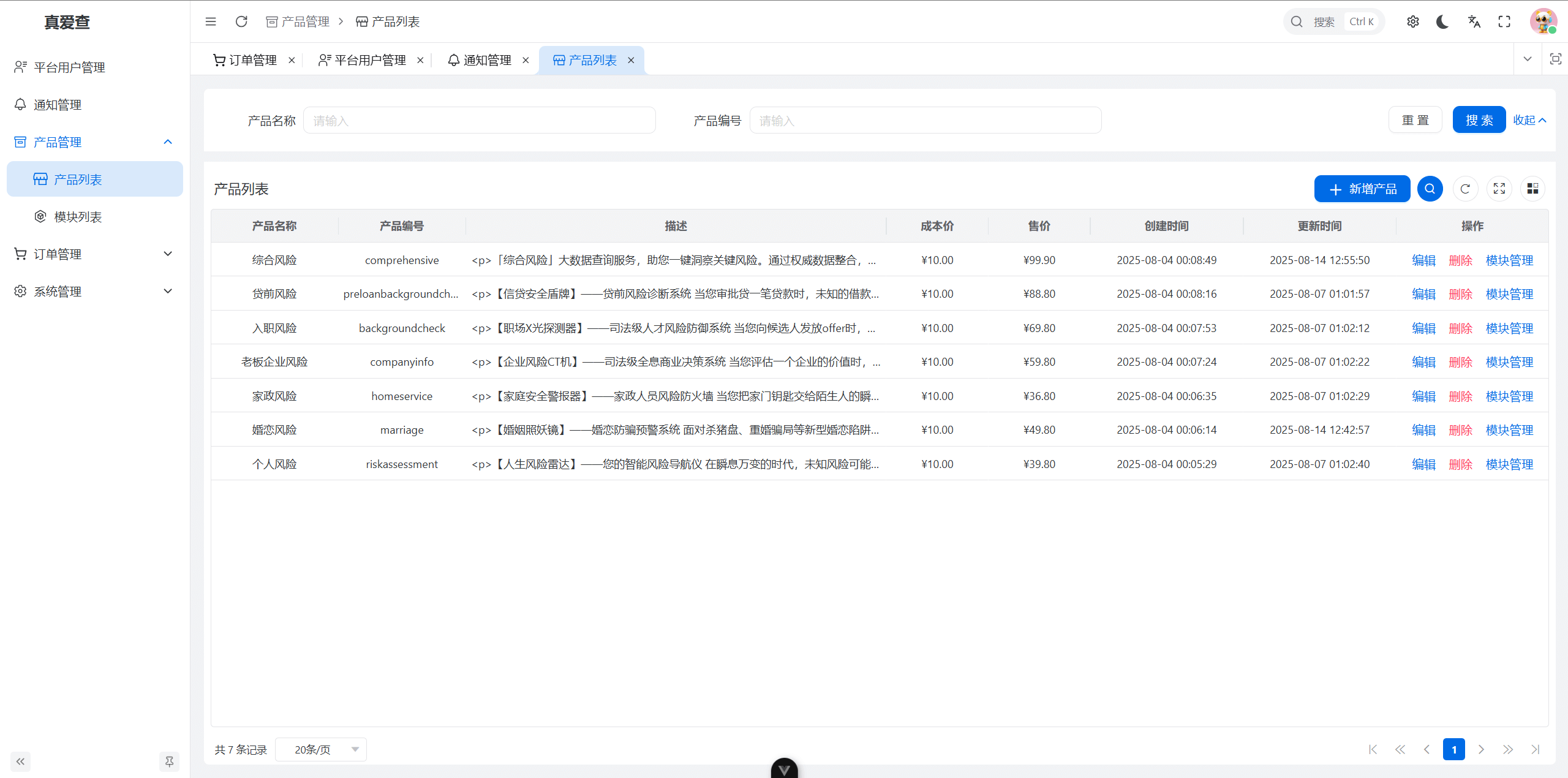Click the dark V devtools badge
The image size is (1568, 778).
tap(784, 768)
